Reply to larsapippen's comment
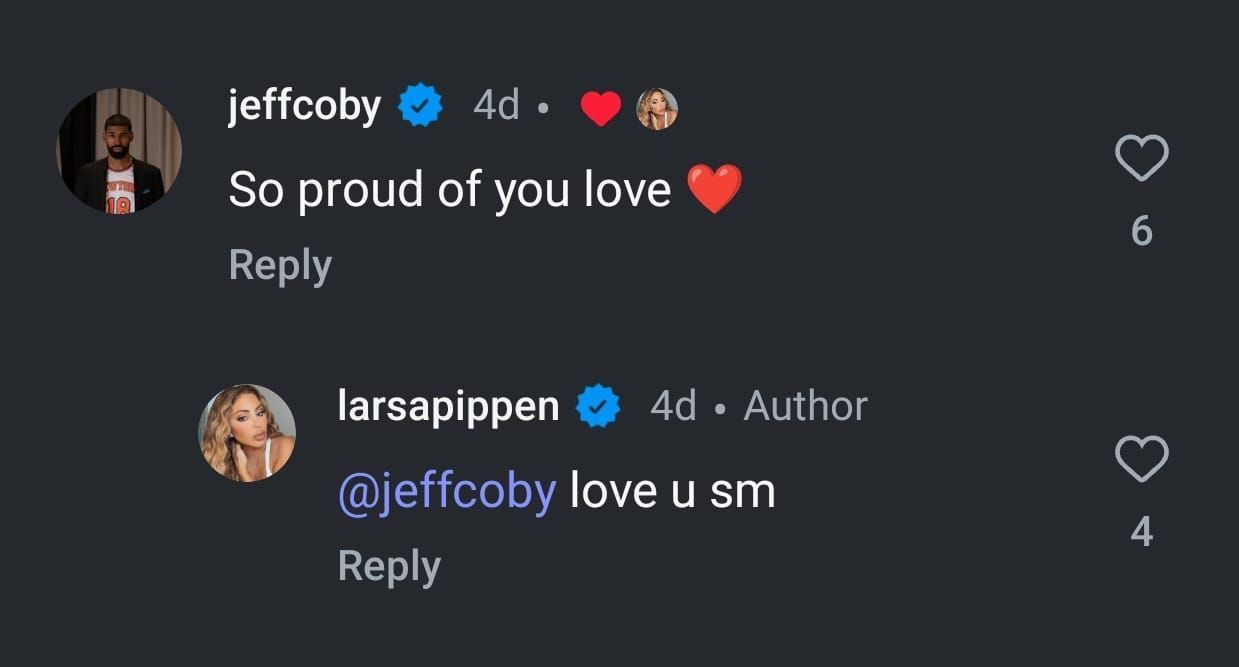The image size is (1239, 667). tap(389, 566)
